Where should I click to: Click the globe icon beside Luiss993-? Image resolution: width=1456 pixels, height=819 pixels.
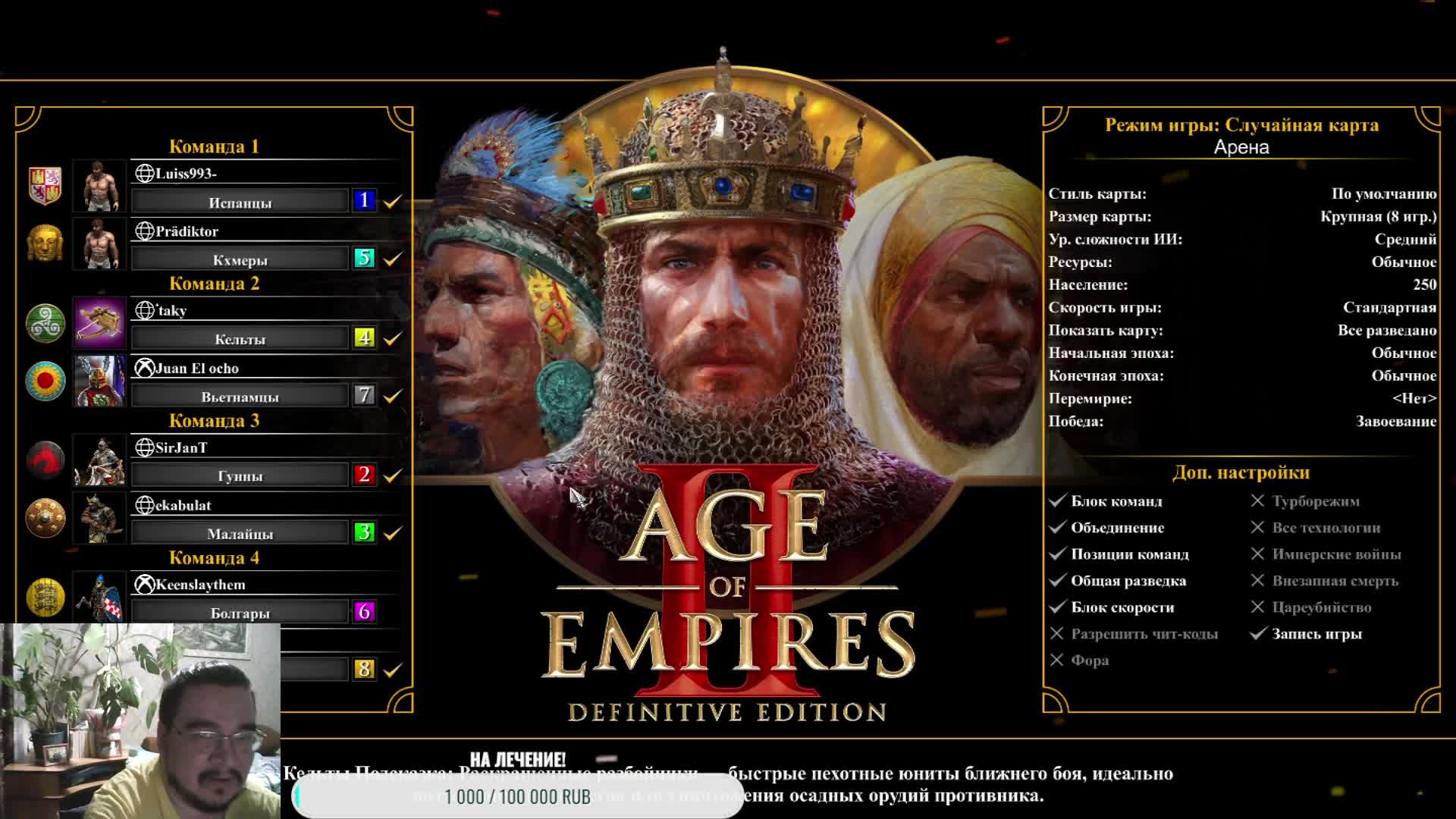click(144, 174)
